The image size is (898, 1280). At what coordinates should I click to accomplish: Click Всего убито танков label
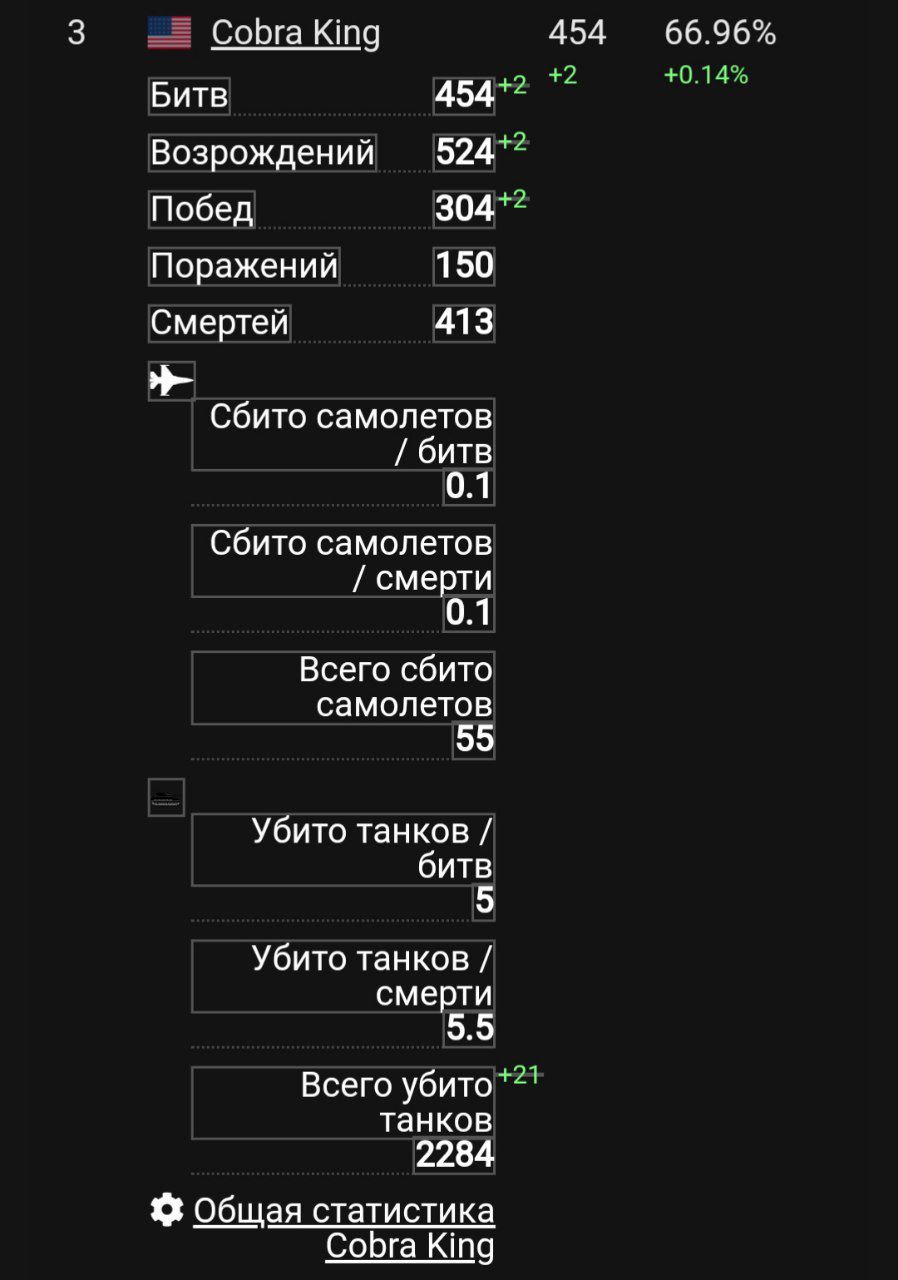click(343, 1103)
